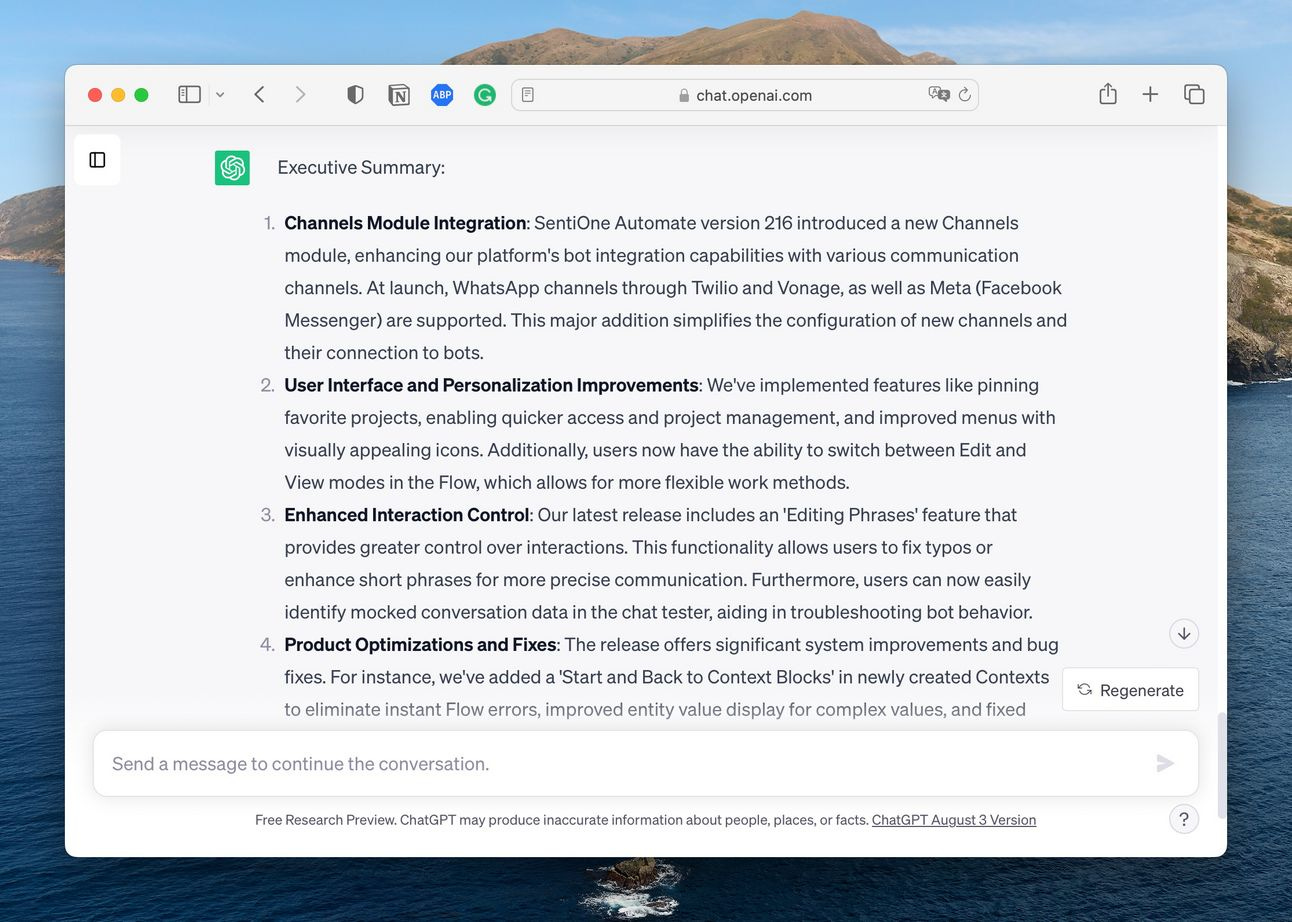Regenerate the response
Viewport: 1292px width, 922px height.
tap(1130, 690)
